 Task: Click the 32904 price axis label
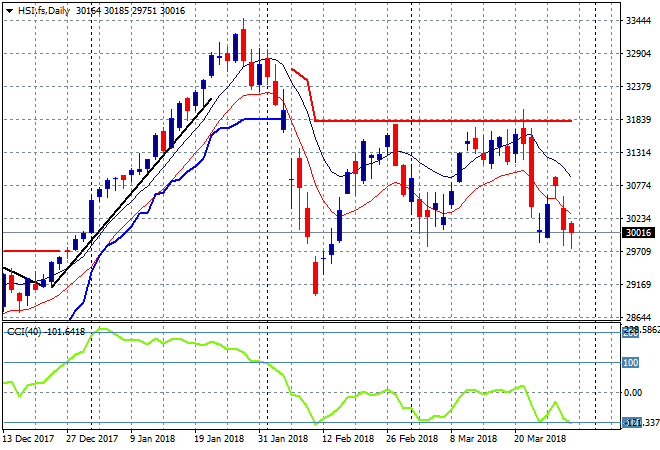point(638,54)
